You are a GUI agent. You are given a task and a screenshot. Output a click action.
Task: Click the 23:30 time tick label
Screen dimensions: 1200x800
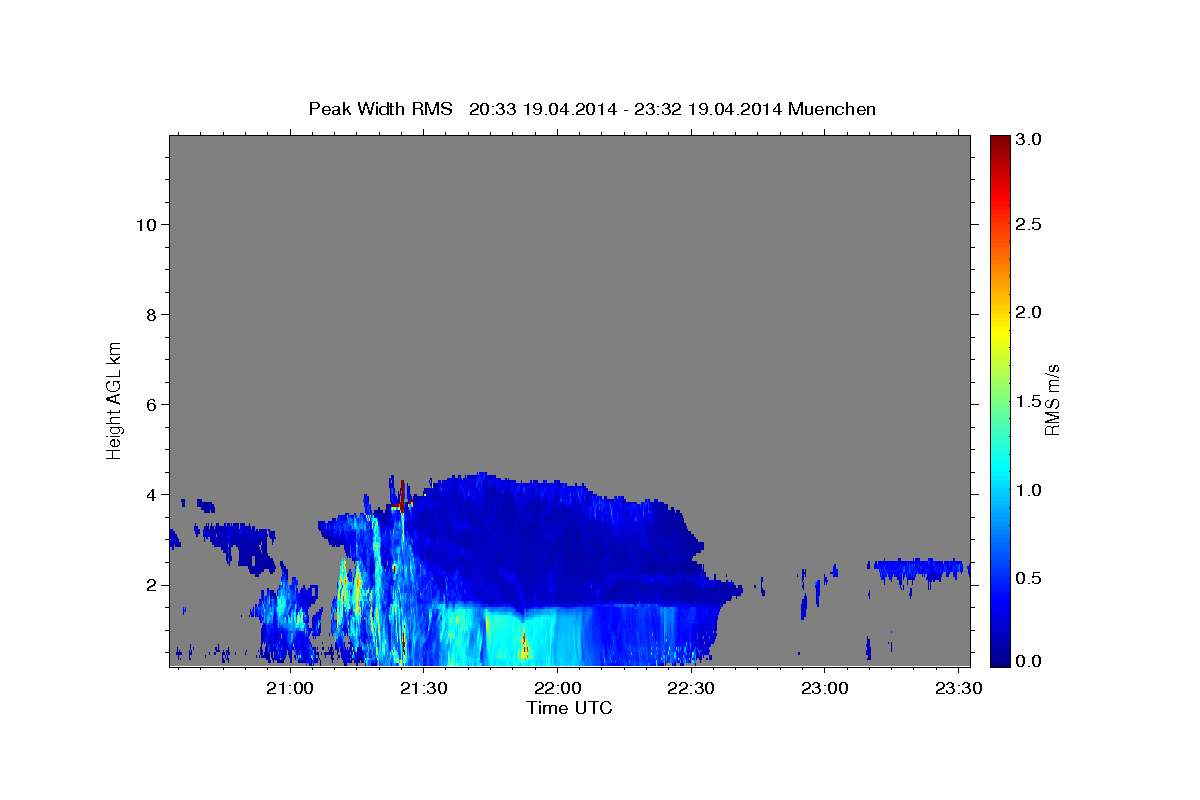pyautogui.click(x=959, y=689)
